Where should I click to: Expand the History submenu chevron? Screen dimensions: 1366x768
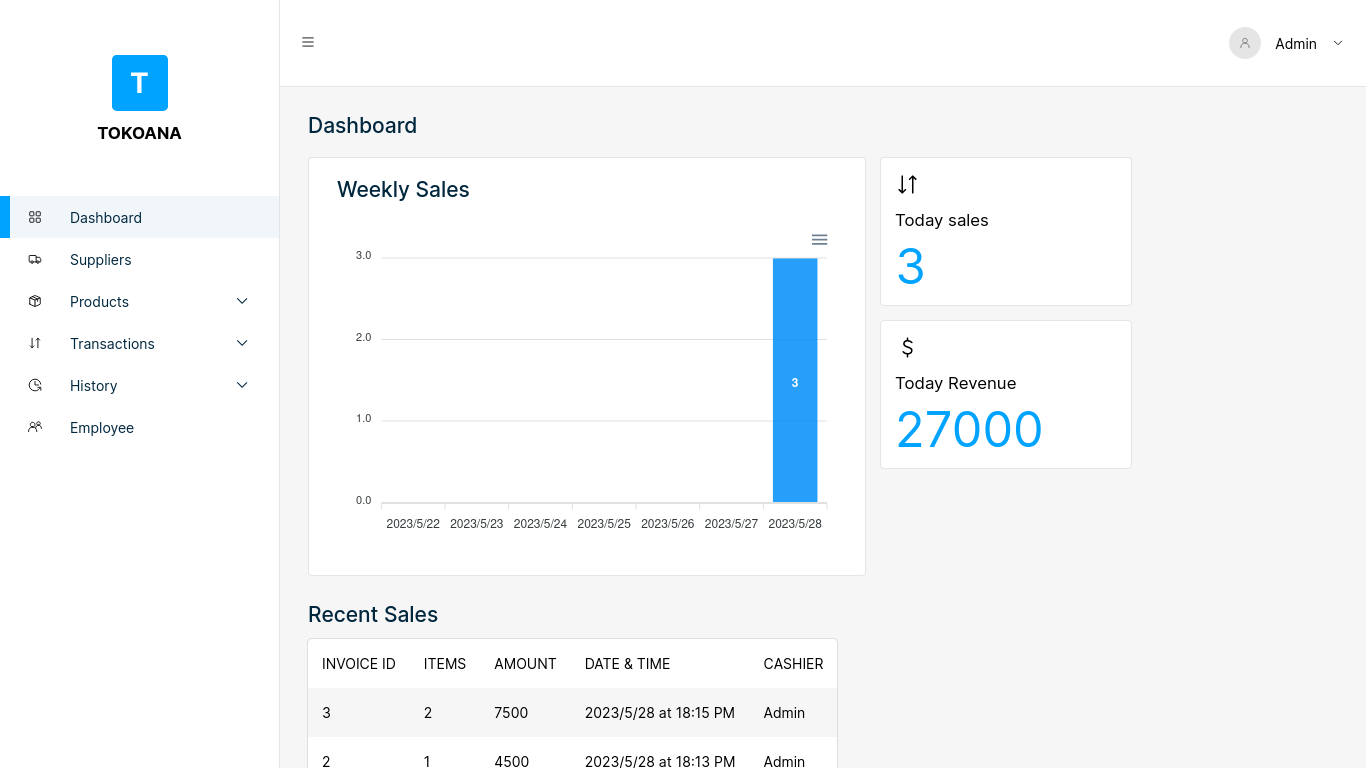coord(242,385)
